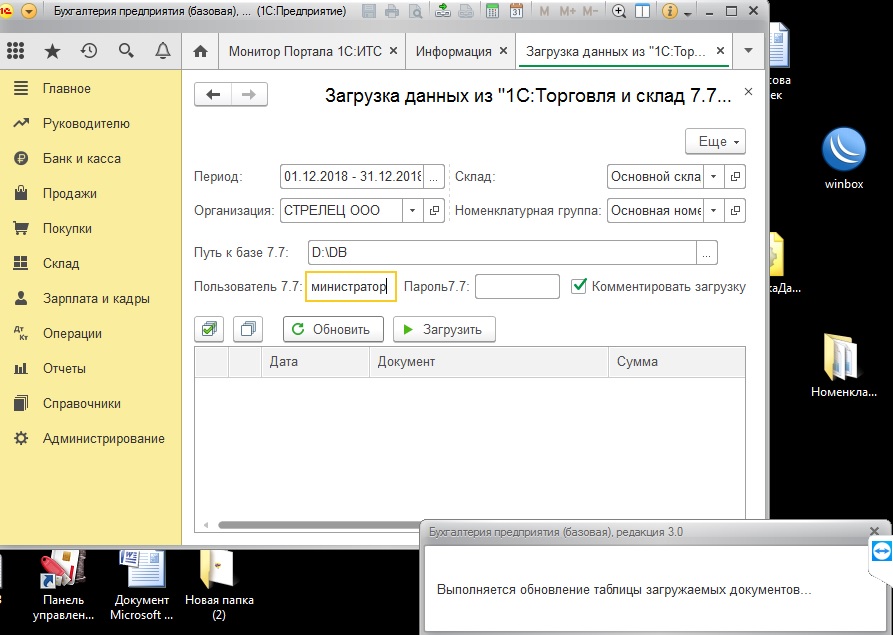
Task: Open the 1C main menu dropdown button
Action: [x=28, y=10]
